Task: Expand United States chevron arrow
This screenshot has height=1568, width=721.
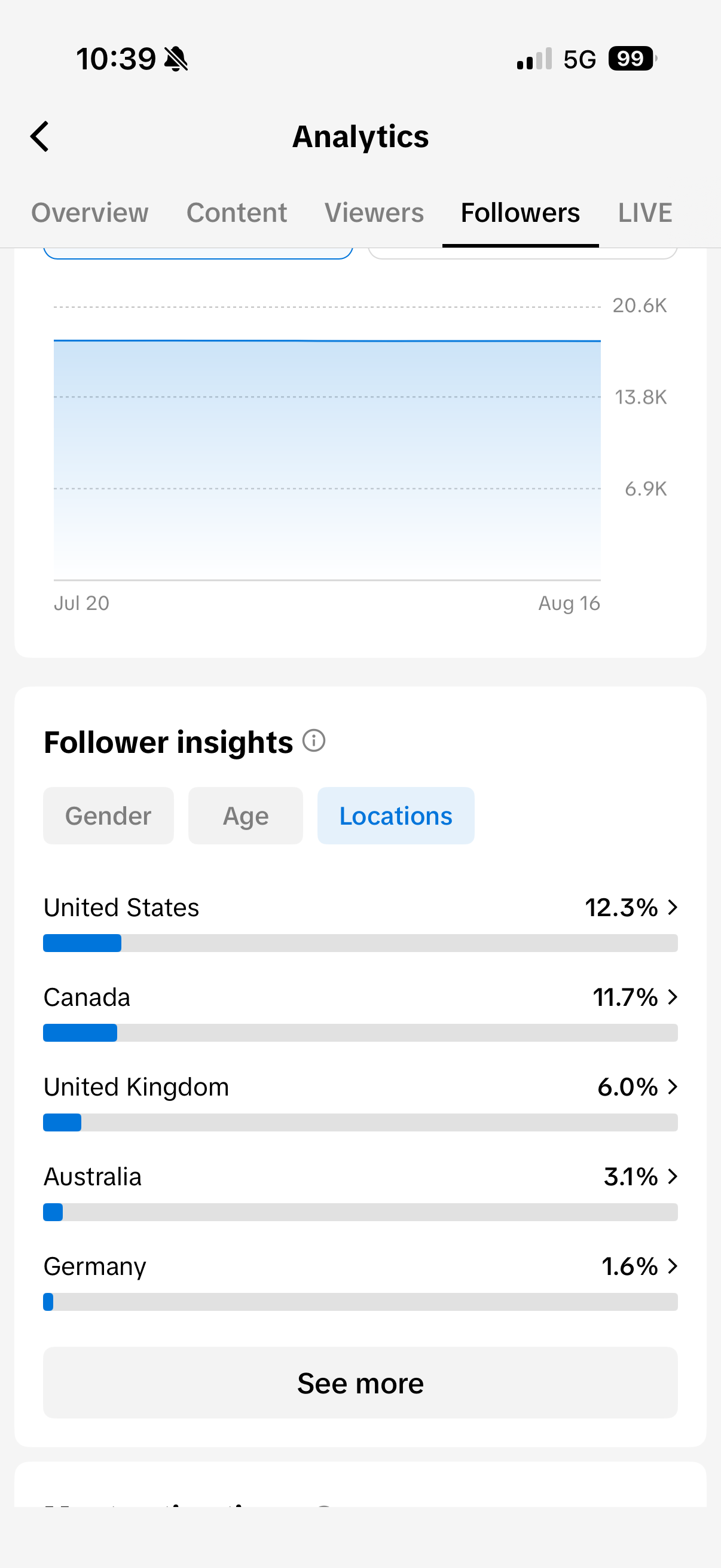Action: [x=673, y=908]
